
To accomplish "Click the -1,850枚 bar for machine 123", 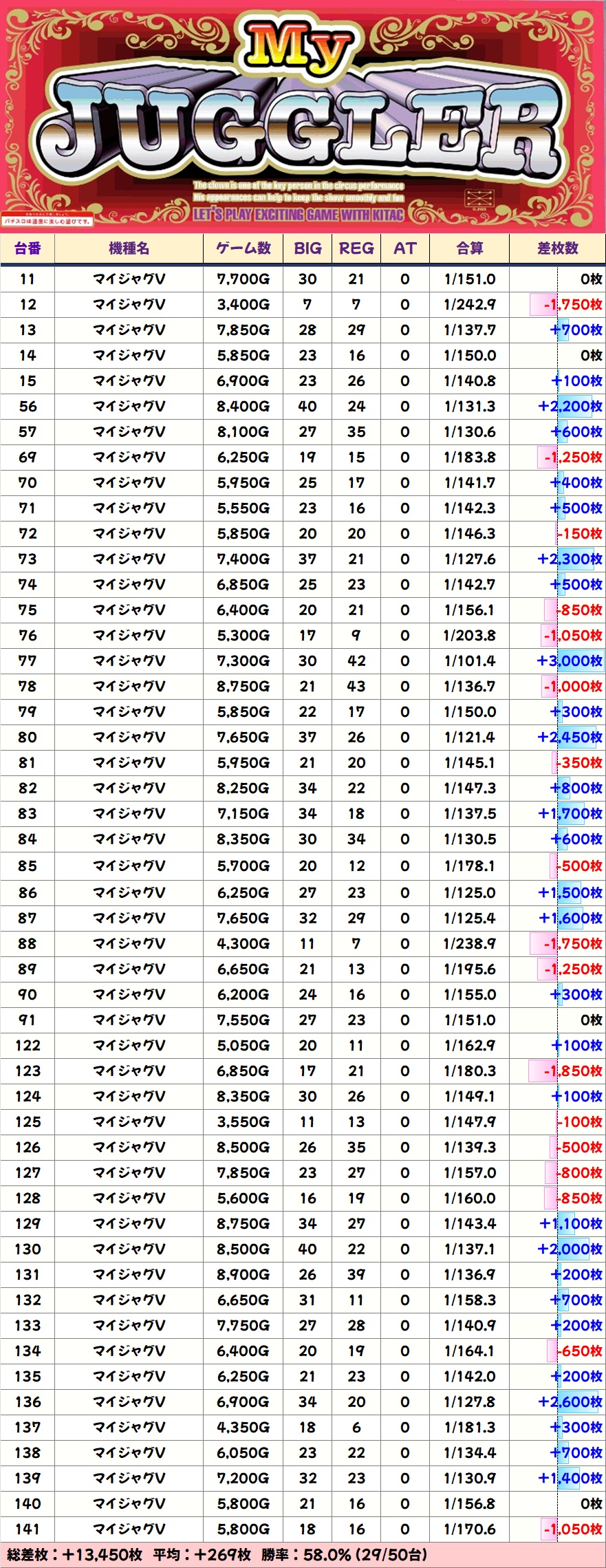I will 567,1071.
